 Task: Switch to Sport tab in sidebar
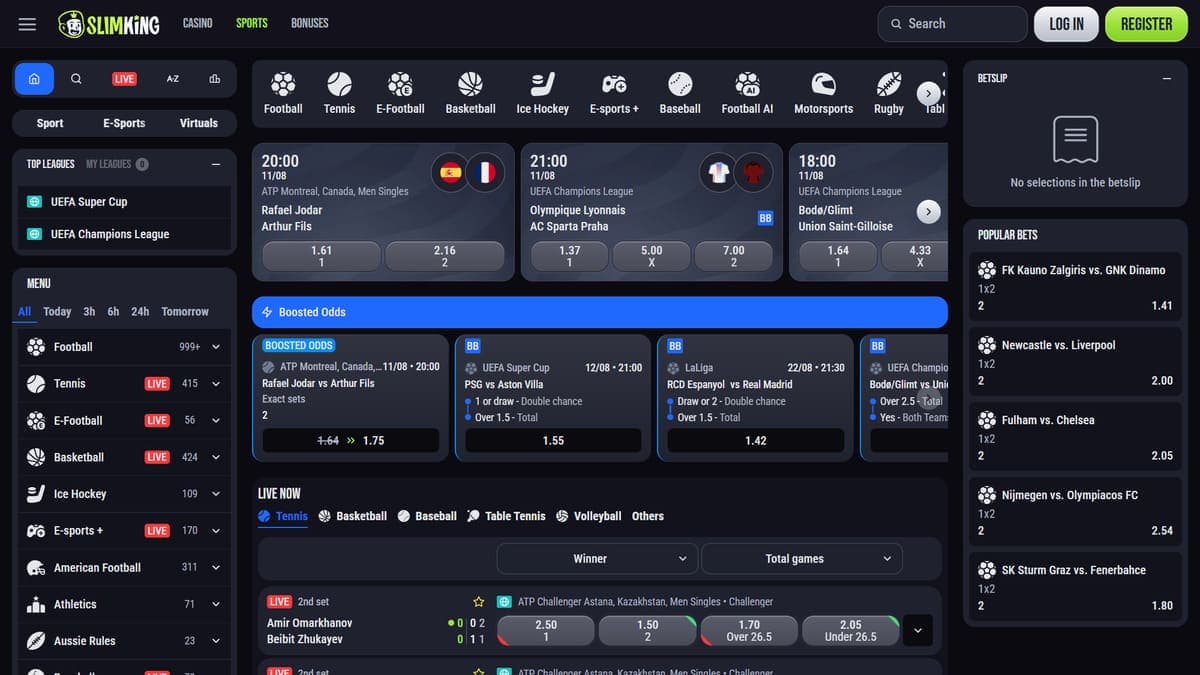tap(50, 123)
